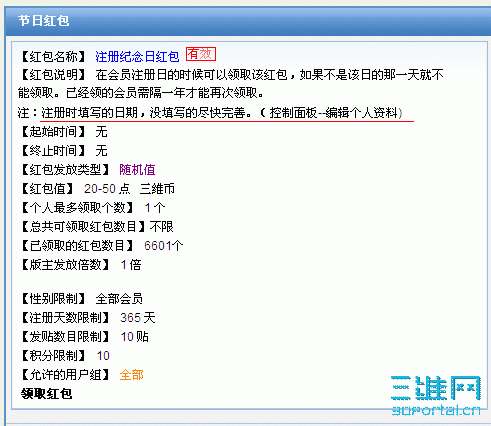Viewport: 491px width, 426px height.
Task: Click the 【终止时间】 label
Action: [53, 151]
